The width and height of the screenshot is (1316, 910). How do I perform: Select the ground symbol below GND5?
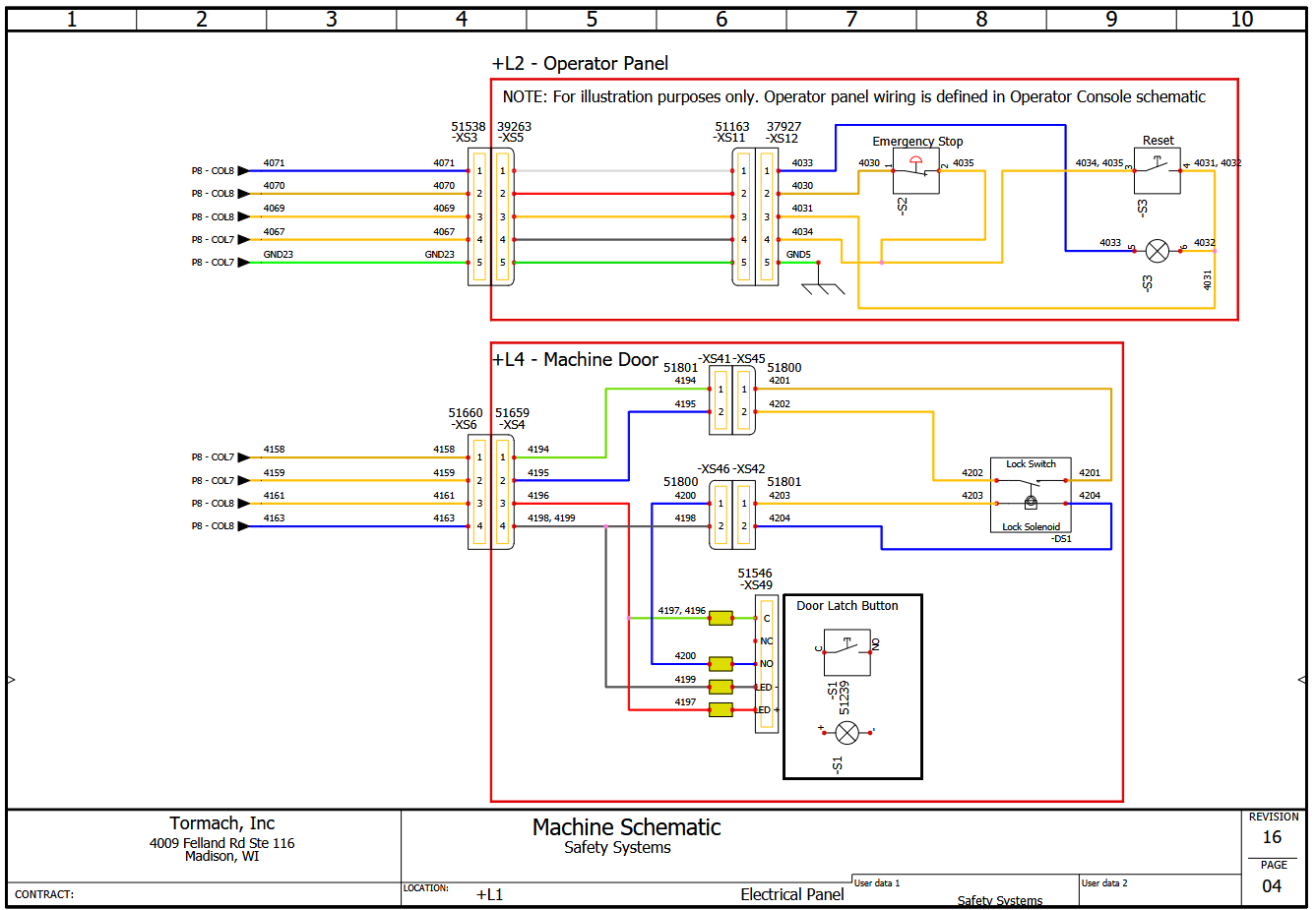coord(823,287)
